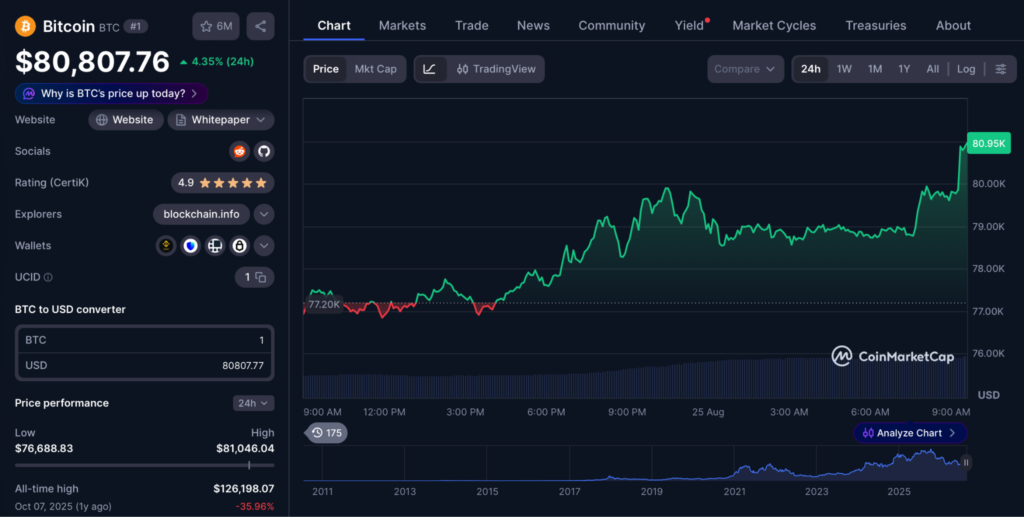
Task: Open the Compare dropdown
Action: coord(745,69)
